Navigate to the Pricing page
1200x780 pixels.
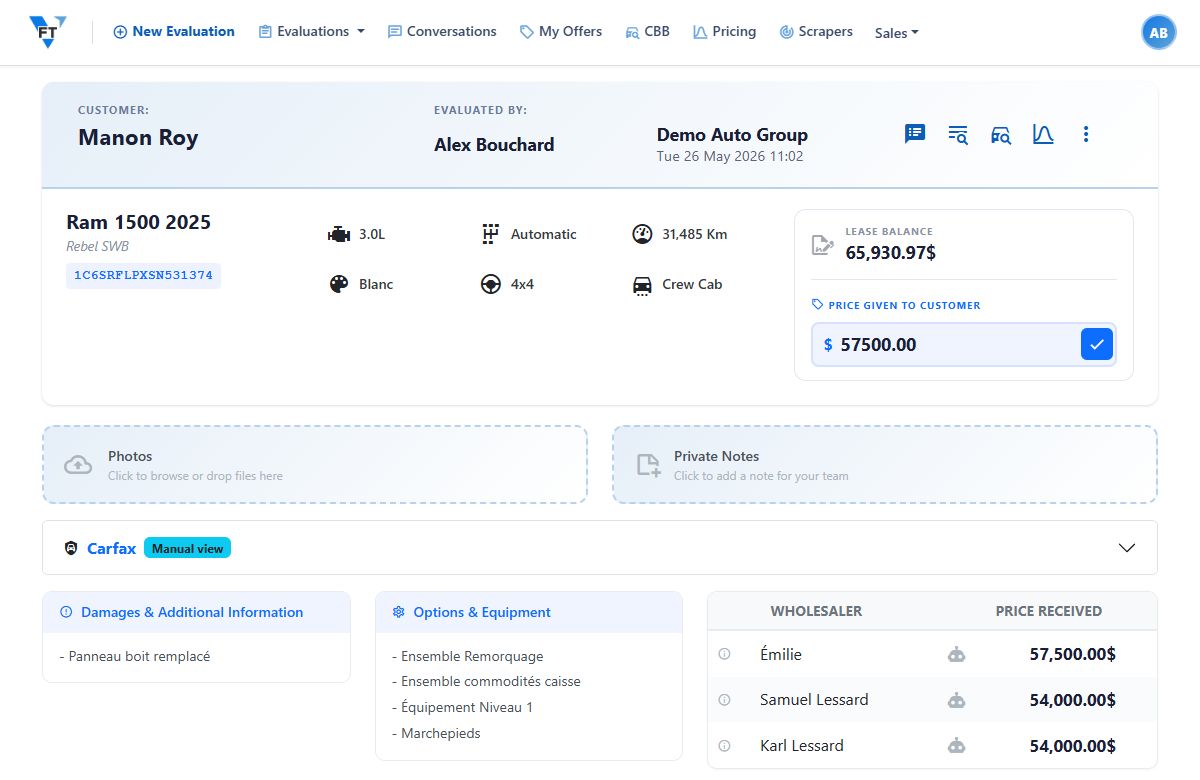tap(724, 32)
